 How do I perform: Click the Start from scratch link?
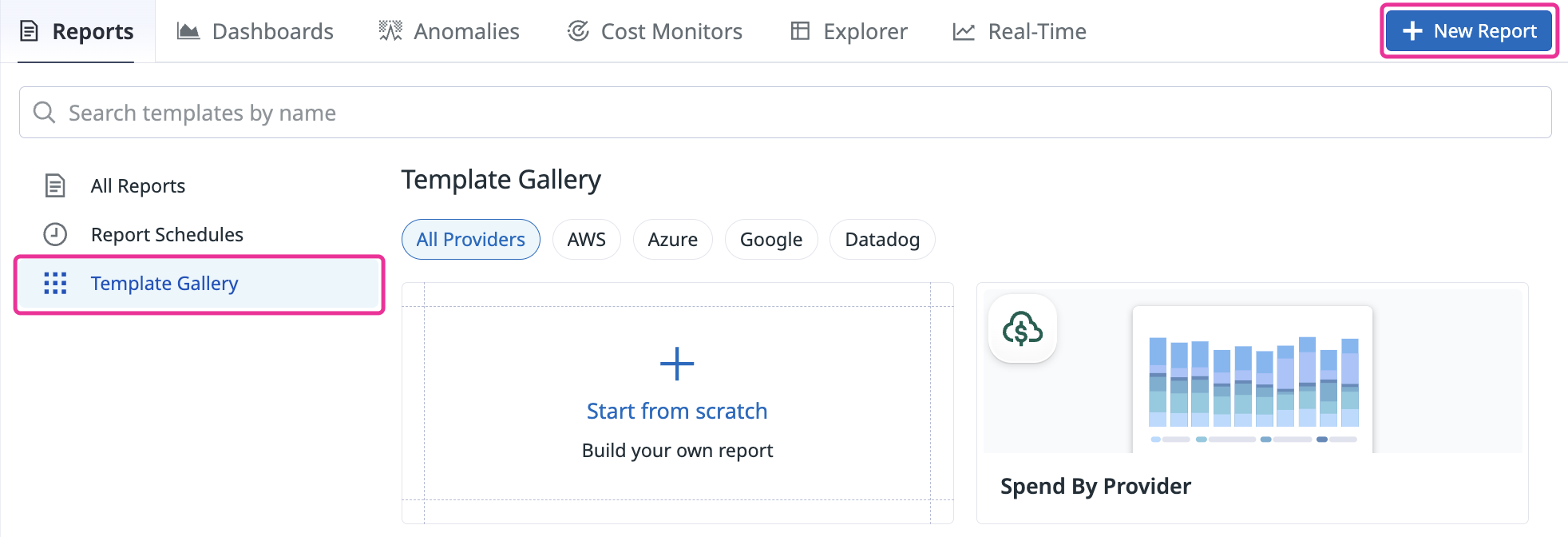(x=677, y=411)
